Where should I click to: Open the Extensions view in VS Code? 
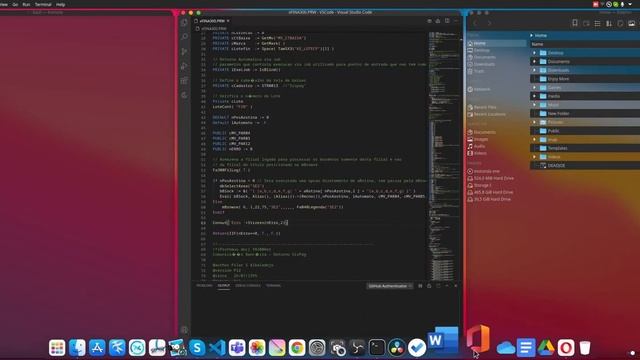(x=184, y=81)
